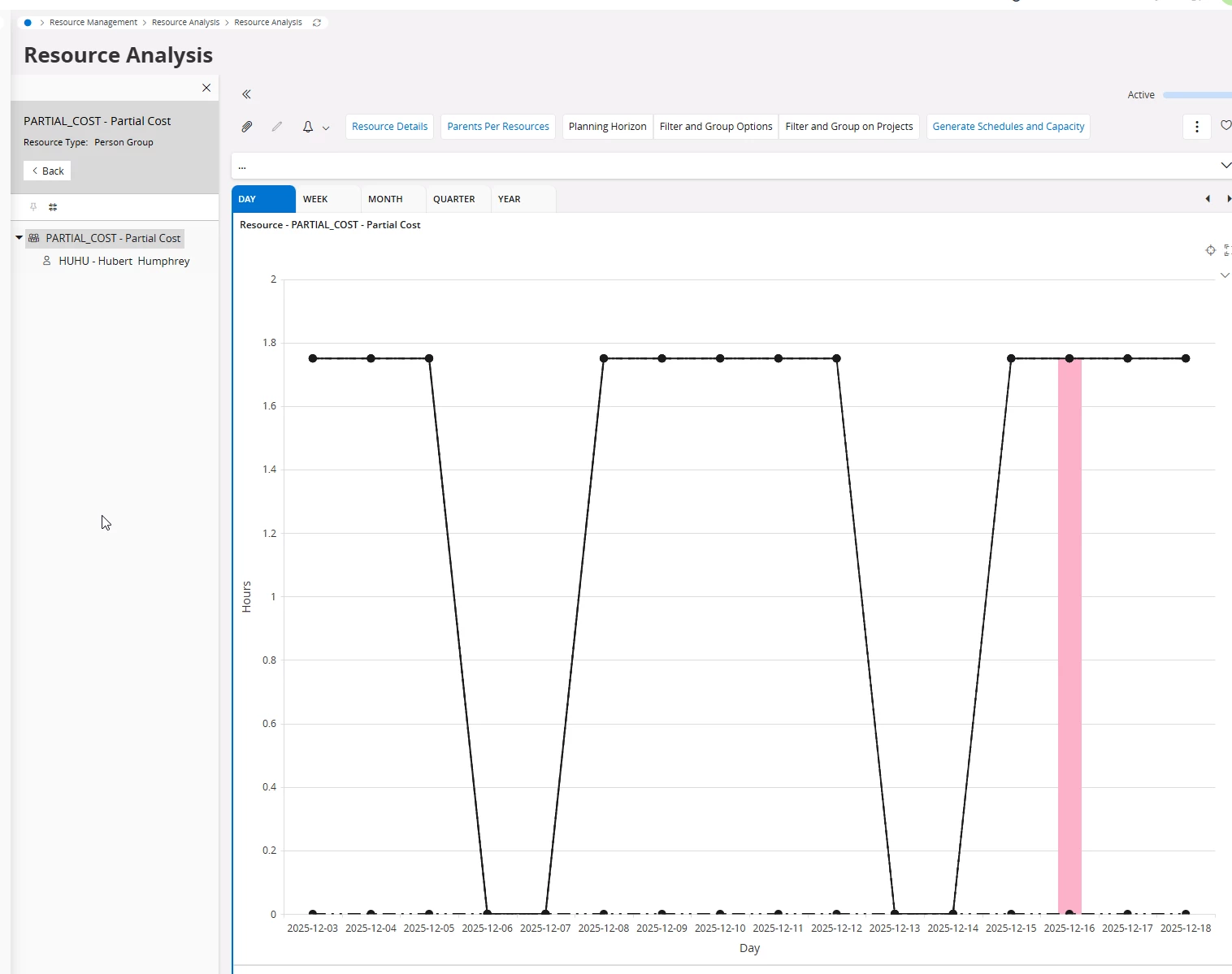
Task: Click the pink bar at 2025-12-16
Action: pyautogui.click(x=1069, y=634)
